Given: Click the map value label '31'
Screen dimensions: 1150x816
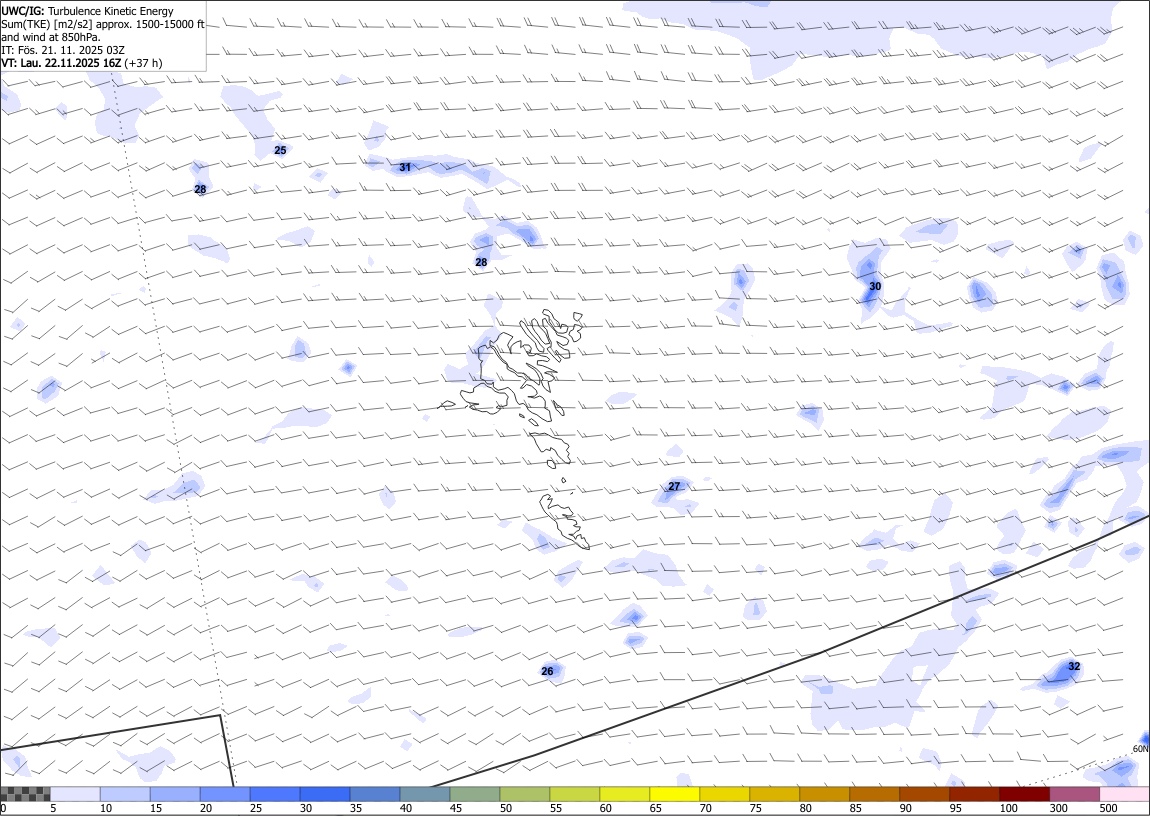Looking at the screenshot, I should [405, 167].
